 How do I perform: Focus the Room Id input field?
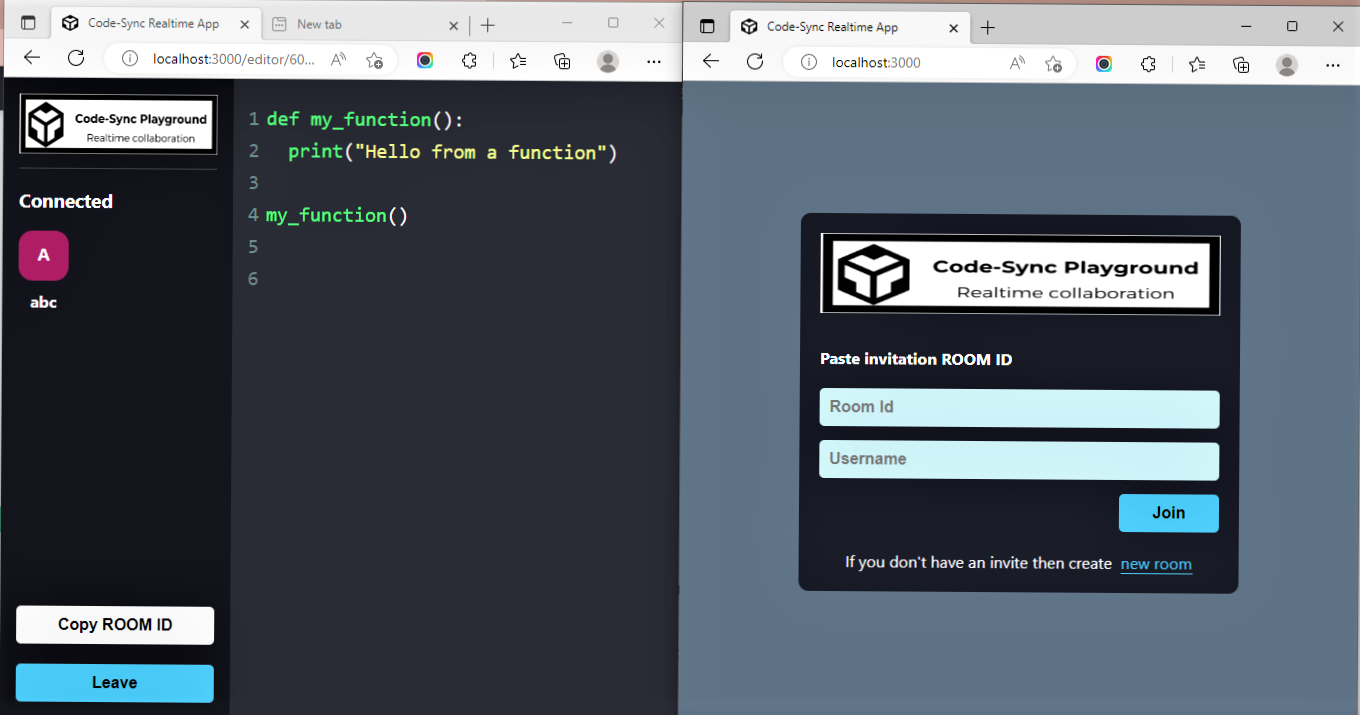click(x=1019, y=409)
